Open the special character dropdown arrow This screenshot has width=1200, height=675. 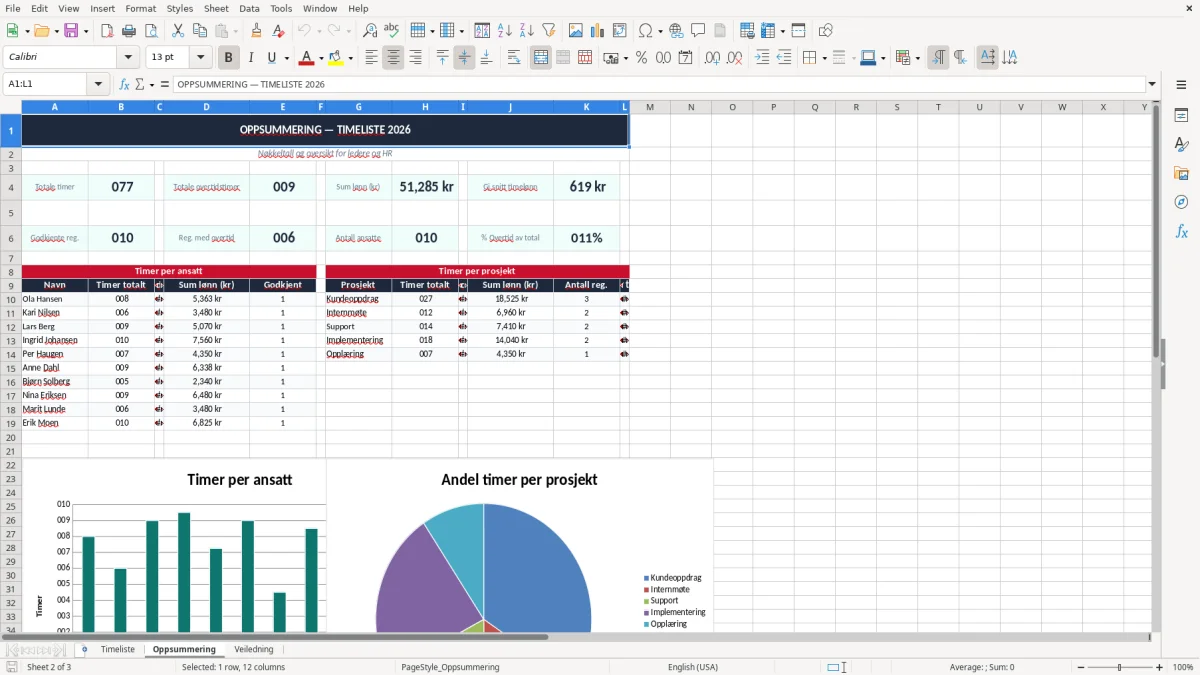pyautogui.click(x=661, y=31)
